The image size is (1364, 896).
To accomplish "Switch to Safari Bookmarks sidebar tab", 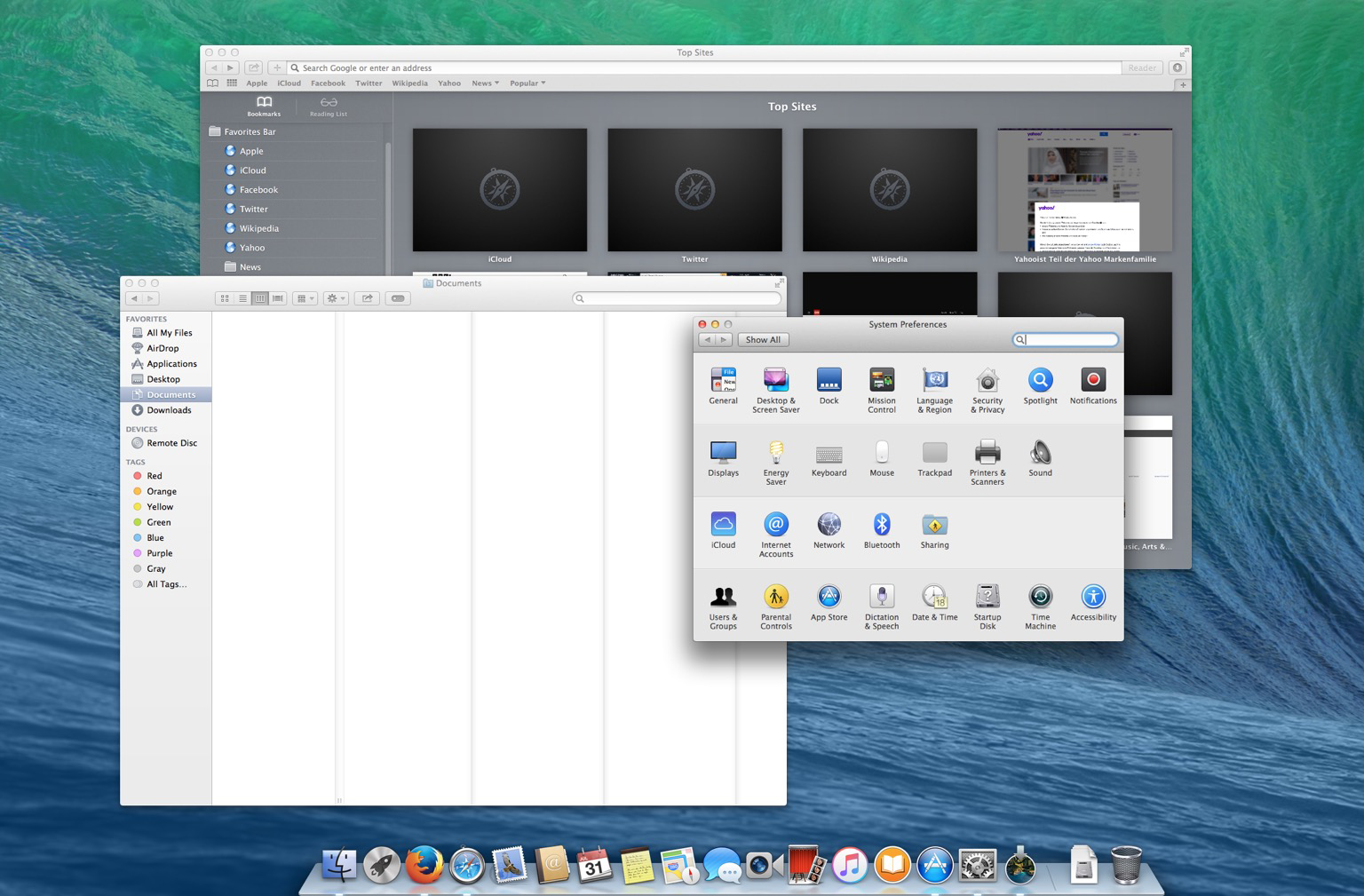I will coord(264,107).
